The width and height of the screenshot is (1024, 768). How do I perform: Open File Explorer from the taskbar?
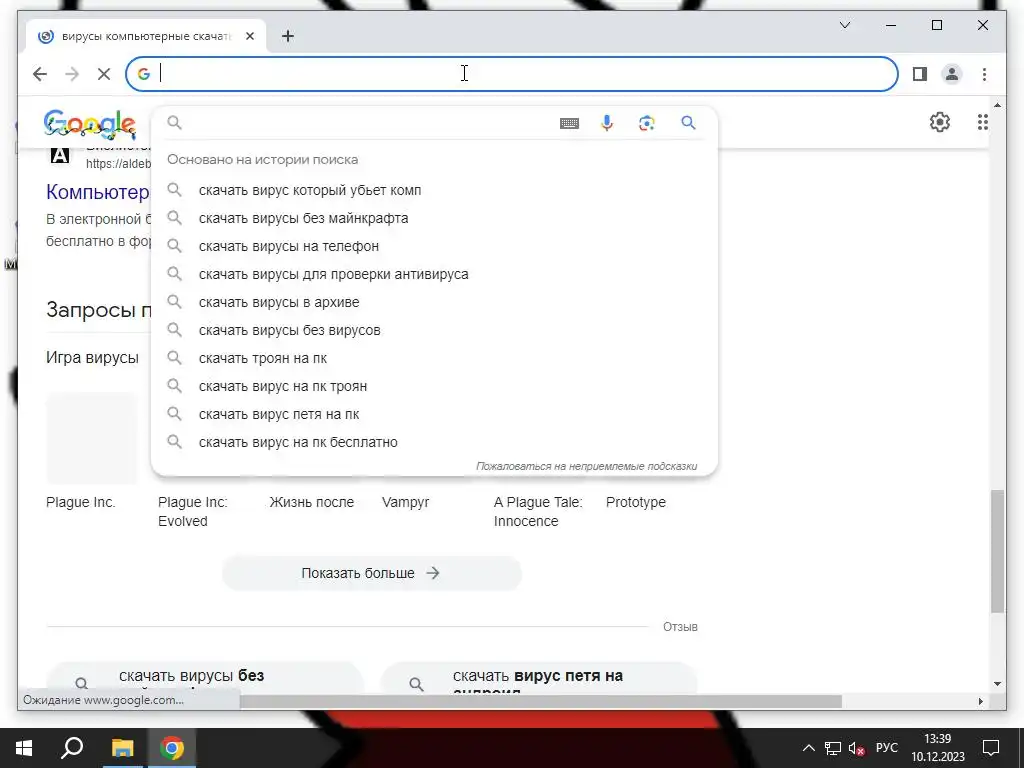[x=122, y=748]
